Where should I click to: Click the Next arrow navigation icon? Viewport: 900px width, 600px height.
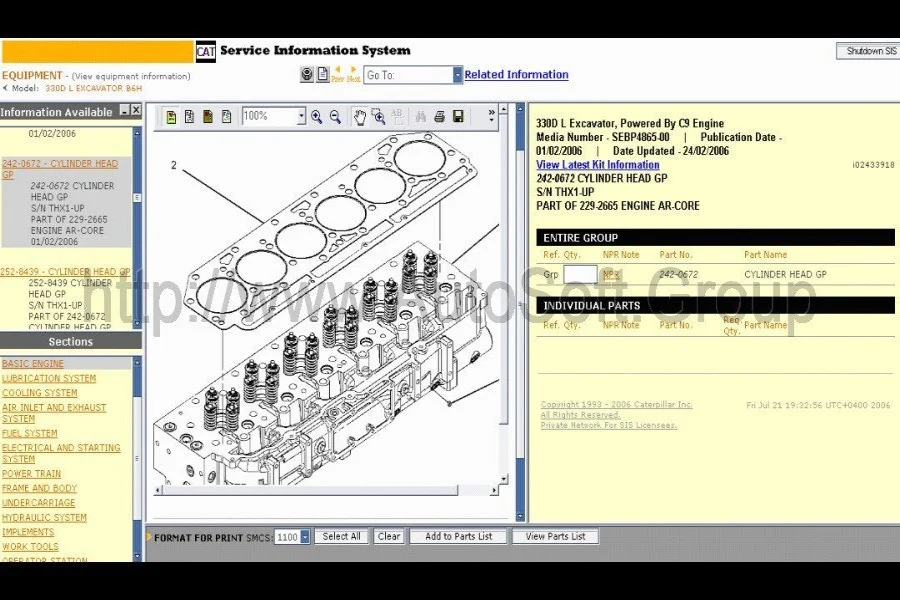coord(353,74)
